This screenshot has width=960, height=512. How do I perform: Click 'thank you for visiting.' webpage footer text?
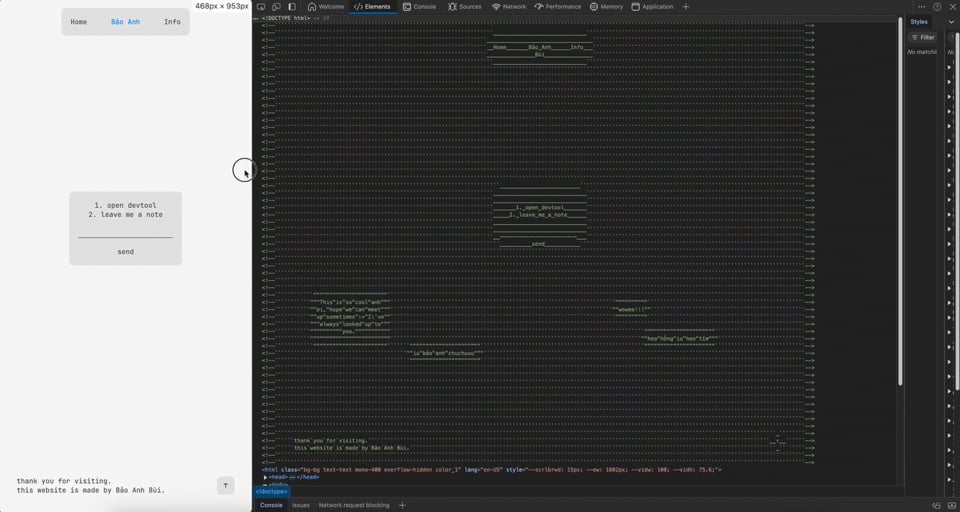(x=64, y=481)
